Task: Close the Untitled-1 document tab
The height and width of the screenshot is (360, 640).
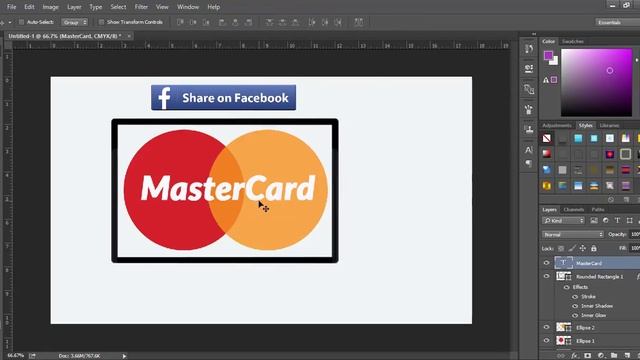Action: [x=129, y=36]
